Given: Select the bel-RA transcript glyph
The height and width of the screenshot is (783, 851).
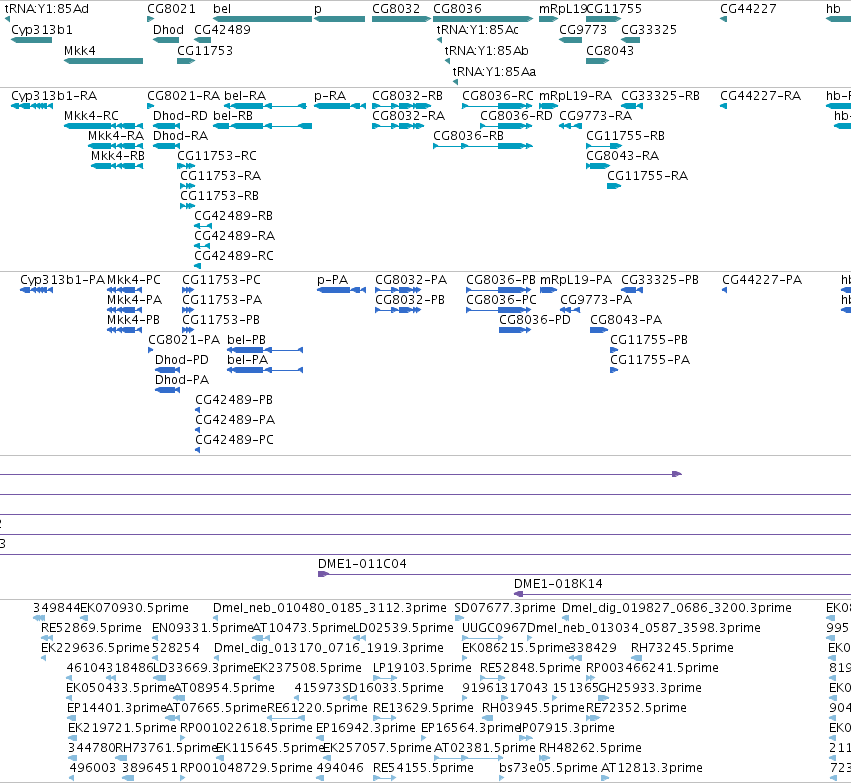Looking at the screenshot, I should pyautogui.click(x=265, y=106).
